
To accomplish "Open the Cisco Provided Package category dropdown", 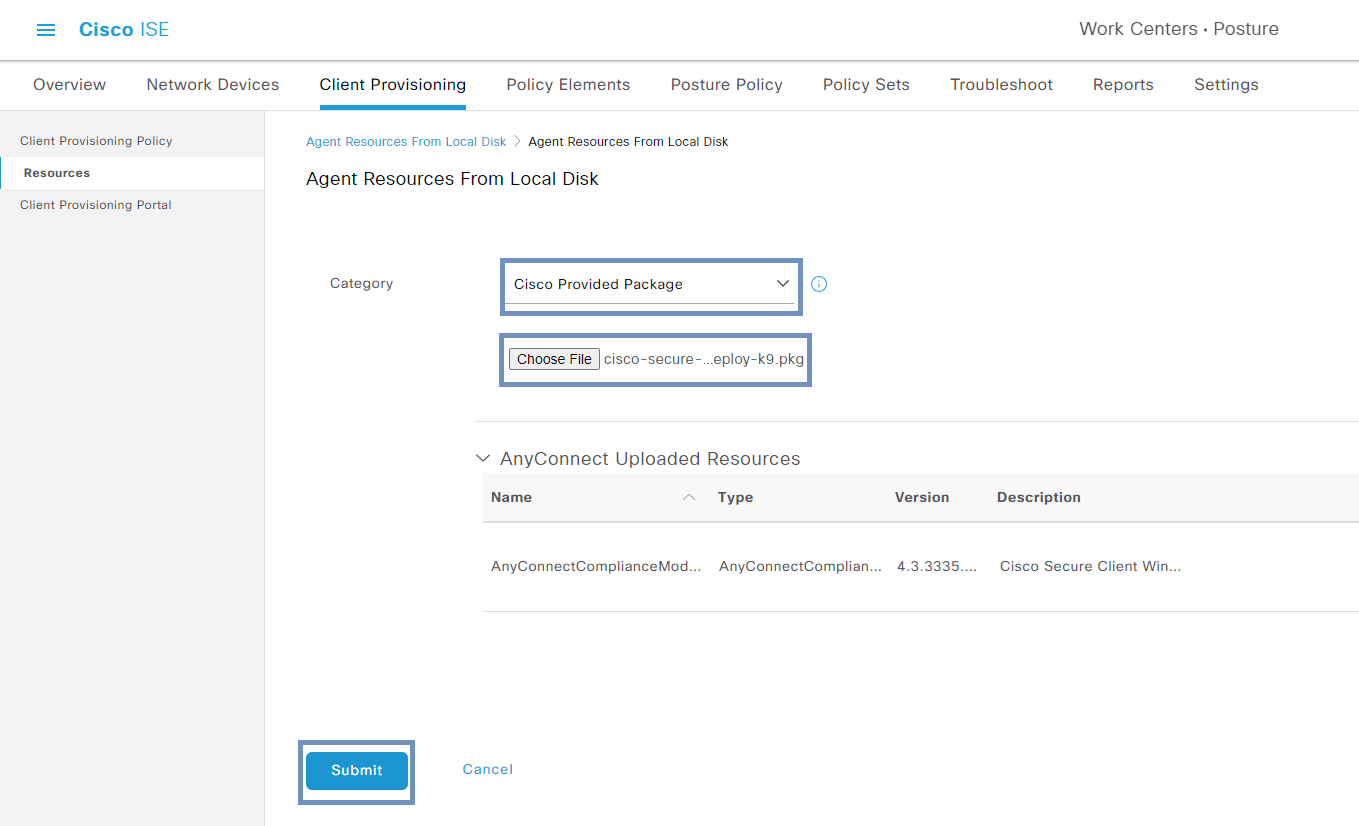I will [x=652, y=284].
